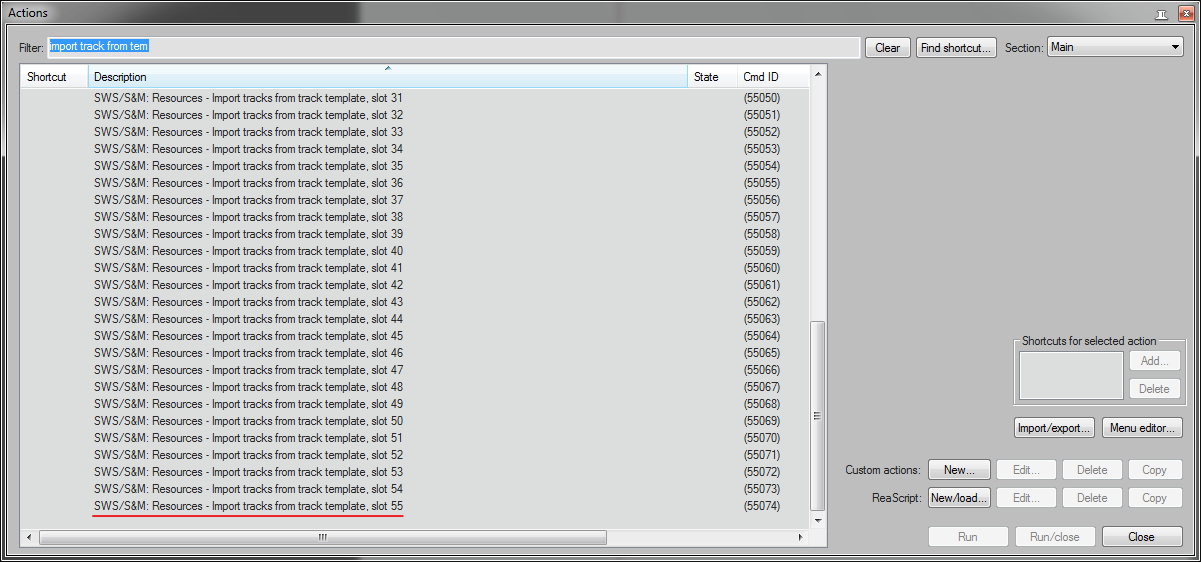The height and width of the screenshot is (562, 1201).
Task: Select the action for template slot 41
Action: 248,268
